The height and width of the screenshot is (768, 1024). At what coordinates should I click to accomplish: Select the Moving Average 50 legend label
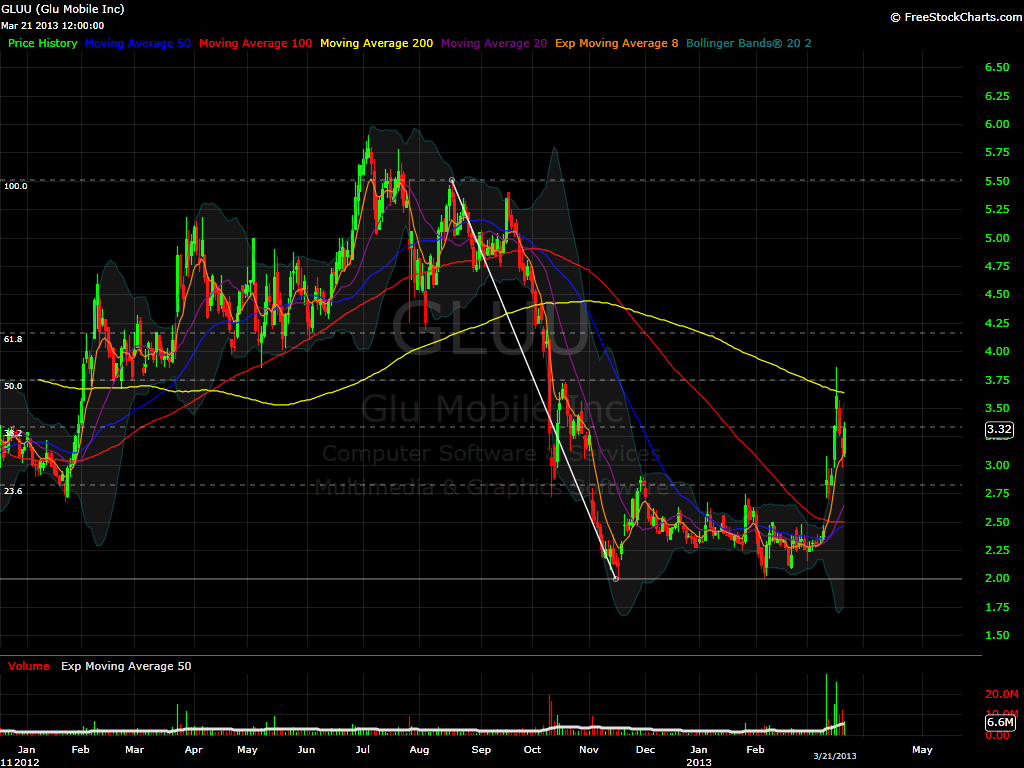click(x=138, y=43)
